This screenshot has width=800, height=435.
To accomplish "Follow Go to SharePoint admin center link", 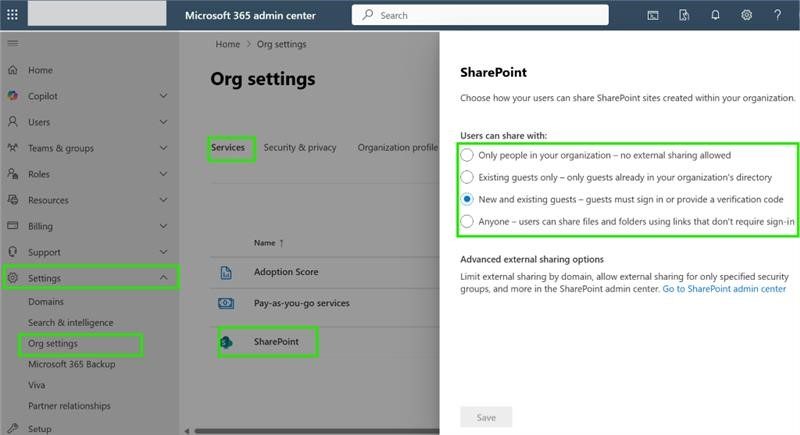I will click(x=724, y=289).
